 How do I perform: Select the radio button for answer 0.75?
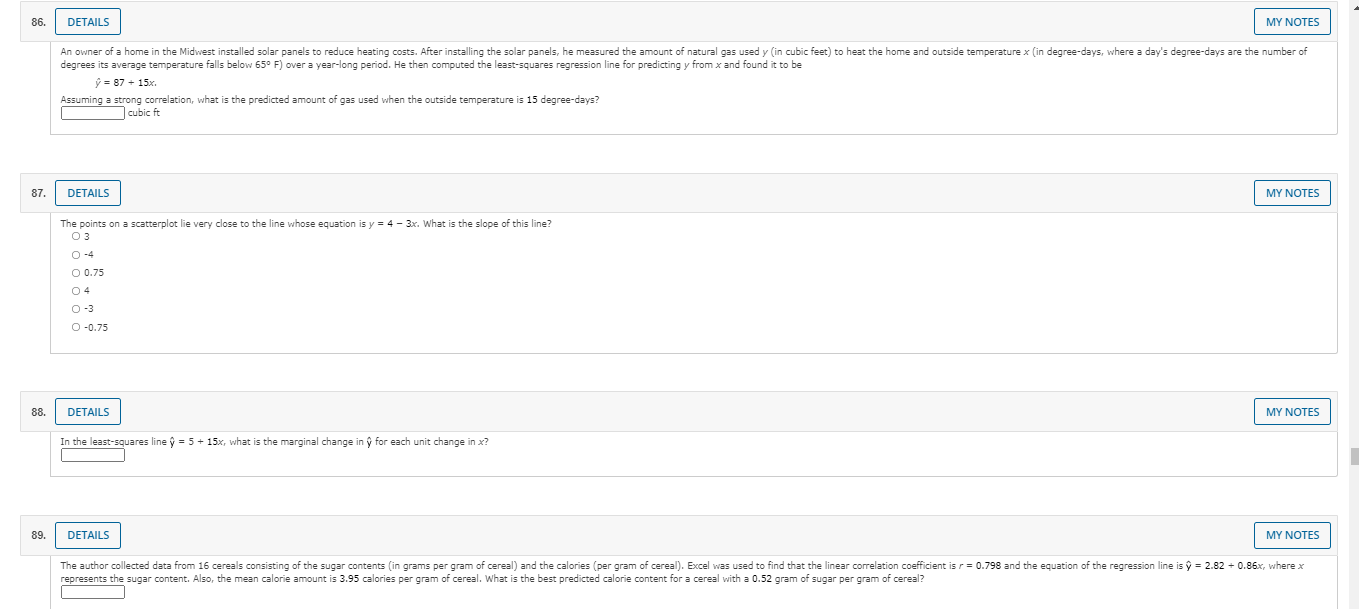click(76, 272)
